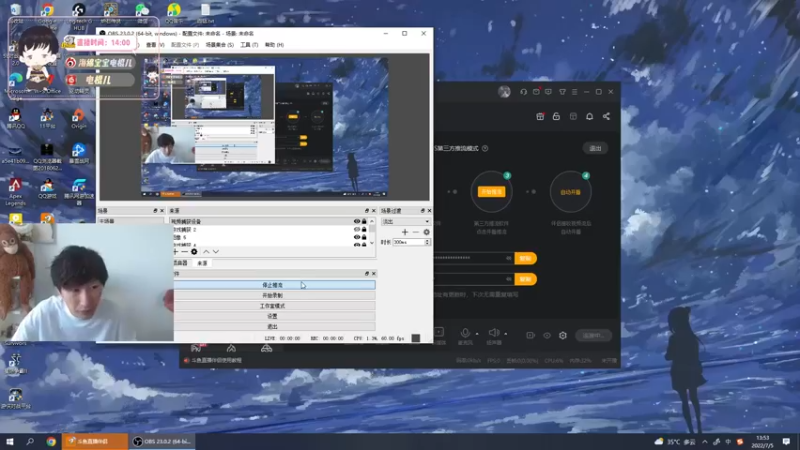
Task: Toggle lock on 图像 5 source
Action: tap(364, 237)
